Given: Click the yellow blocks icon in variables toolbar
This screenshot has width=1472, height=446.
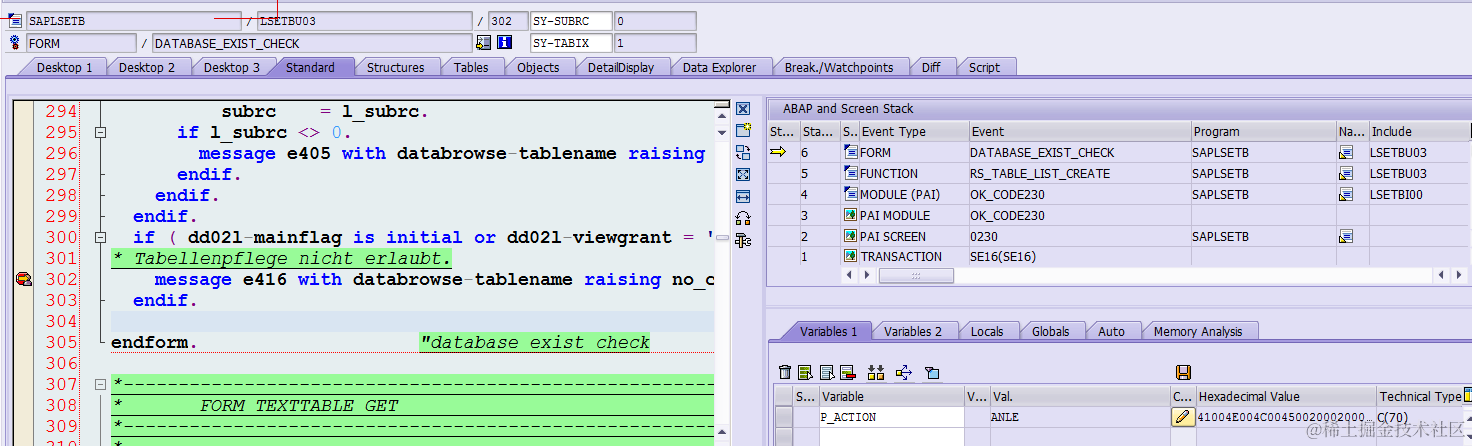Looking at the screenshot, I should pyautogui.click(x=876, y=372).
